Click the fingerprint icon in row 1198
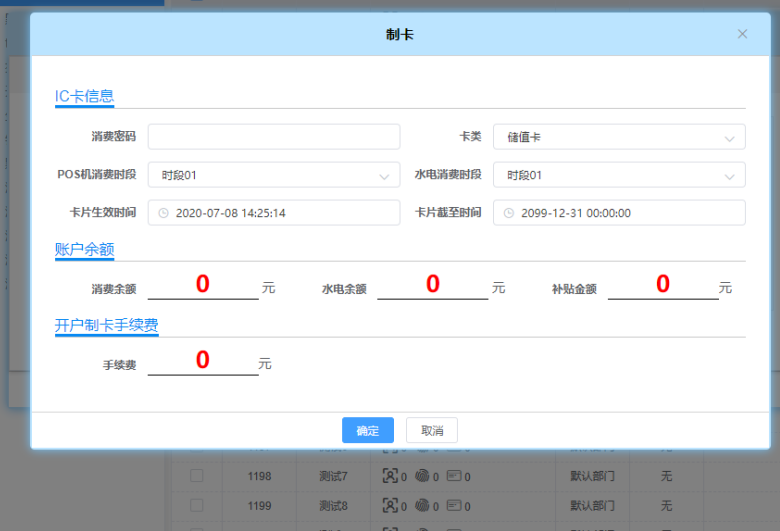 pos(422,477)
